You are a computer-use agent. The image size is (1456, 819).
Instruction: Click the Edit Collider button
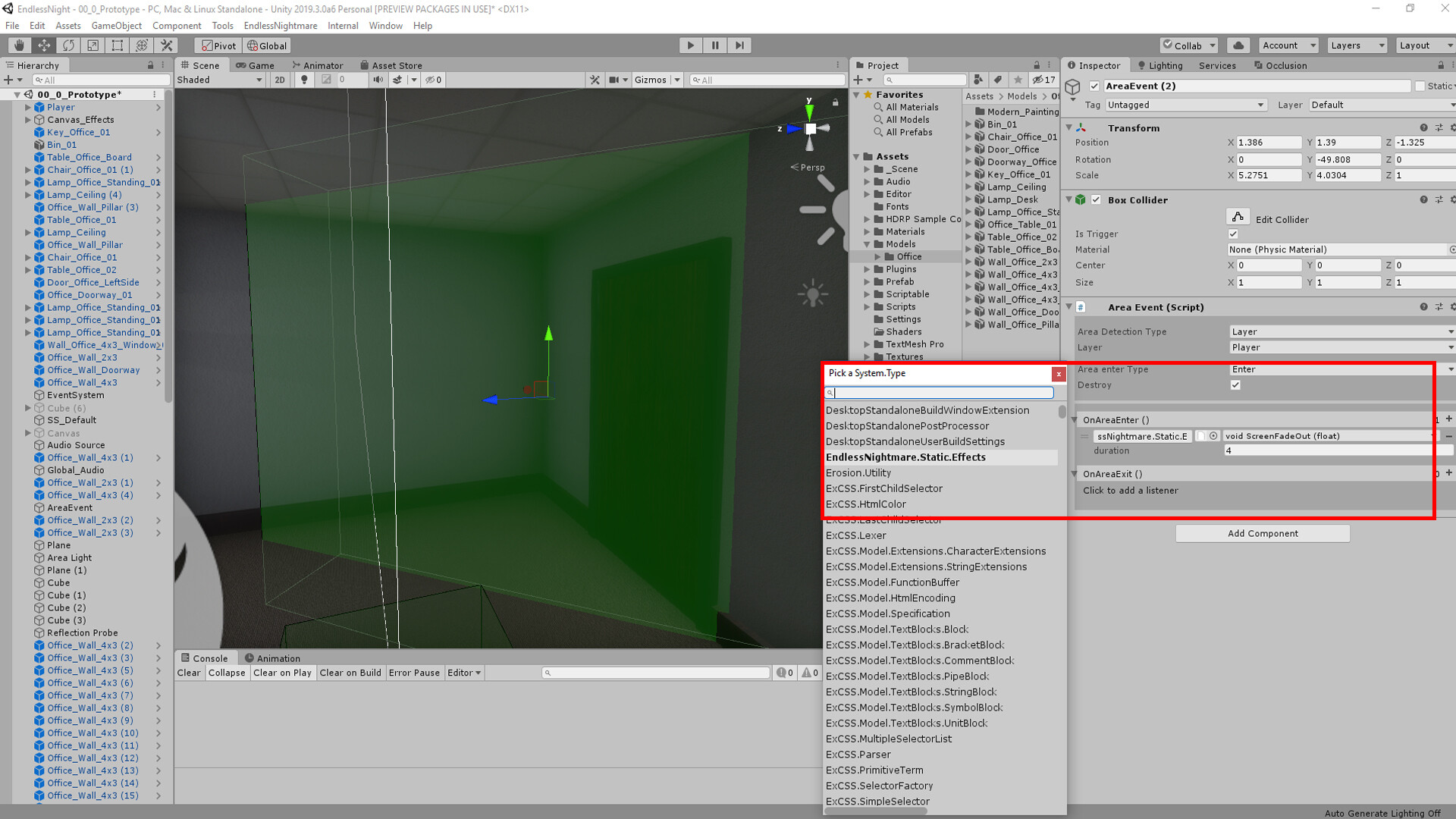click(1238, 218)
